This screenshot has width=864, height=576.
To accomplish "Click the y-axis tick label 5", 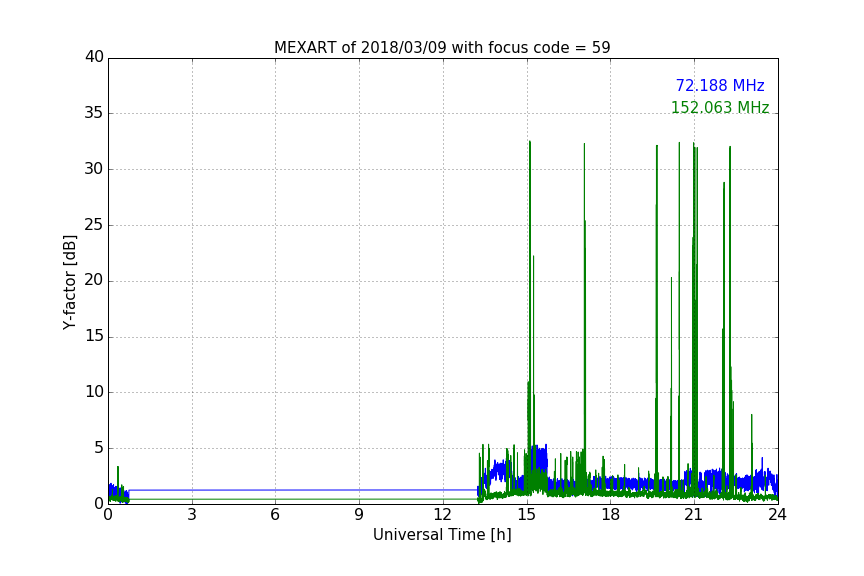I will [99, 448].
